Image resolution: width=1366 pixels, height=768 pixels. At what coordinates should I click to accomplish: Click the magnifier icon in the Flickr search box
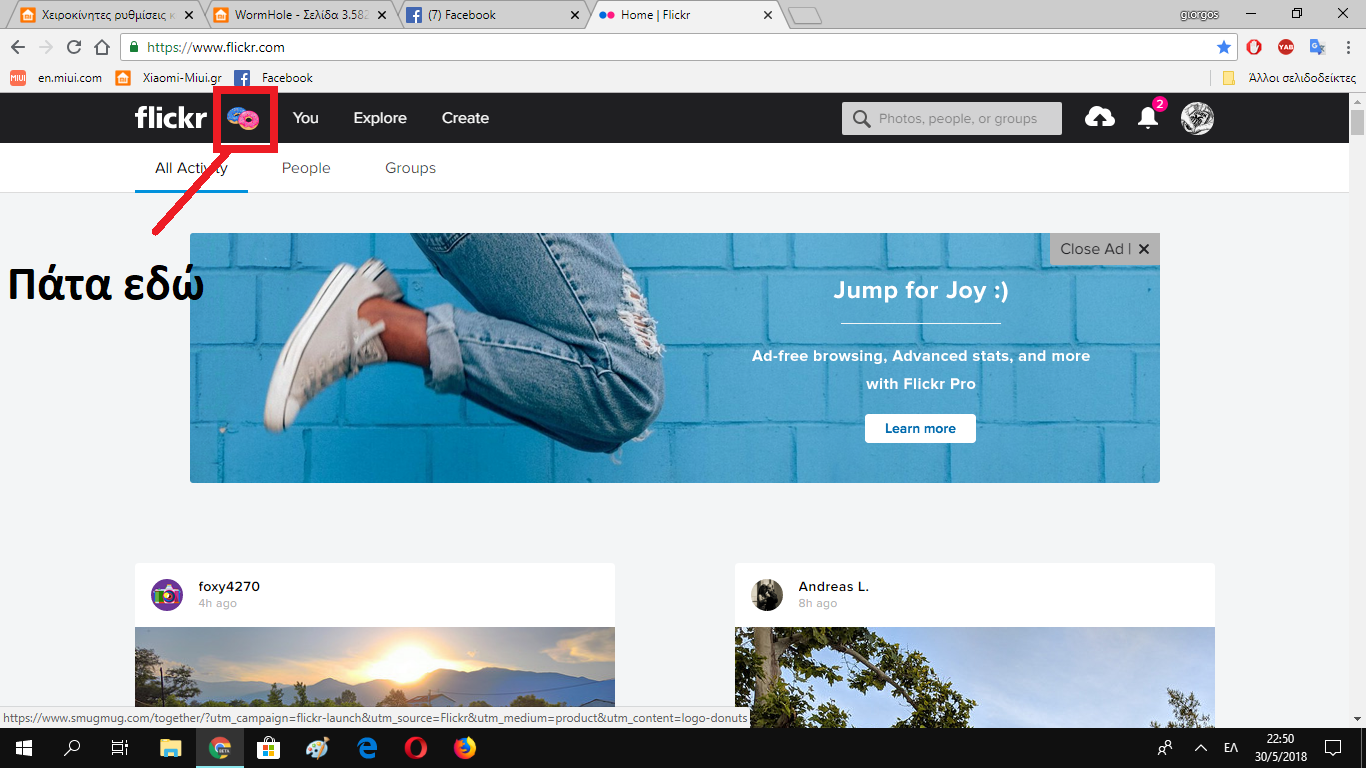861,119
